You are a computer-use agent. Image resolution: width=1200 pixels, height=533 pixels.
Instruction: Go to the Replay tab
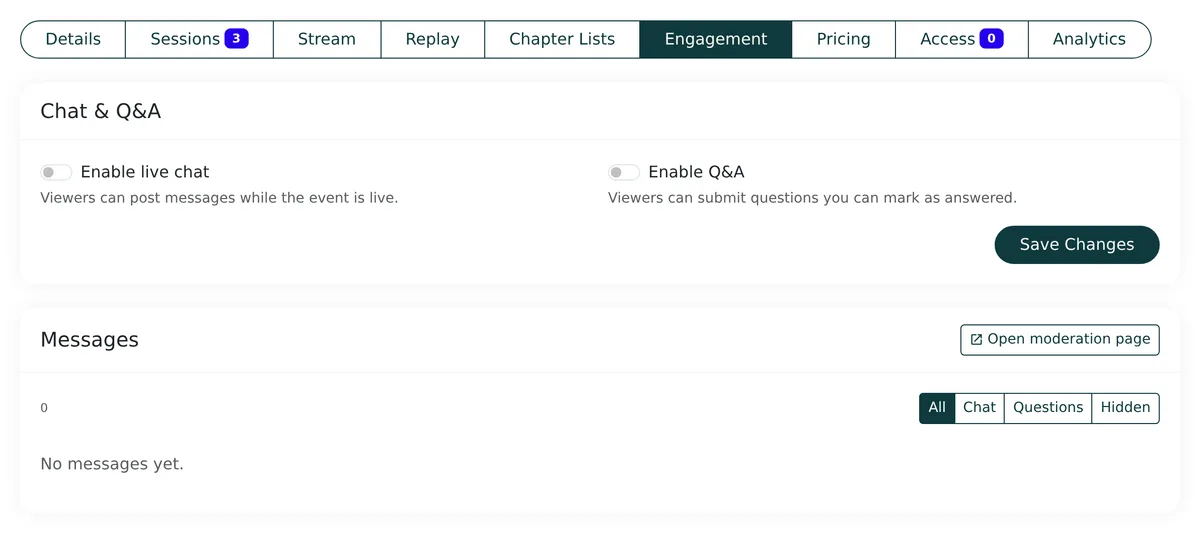tap(432, 39)
